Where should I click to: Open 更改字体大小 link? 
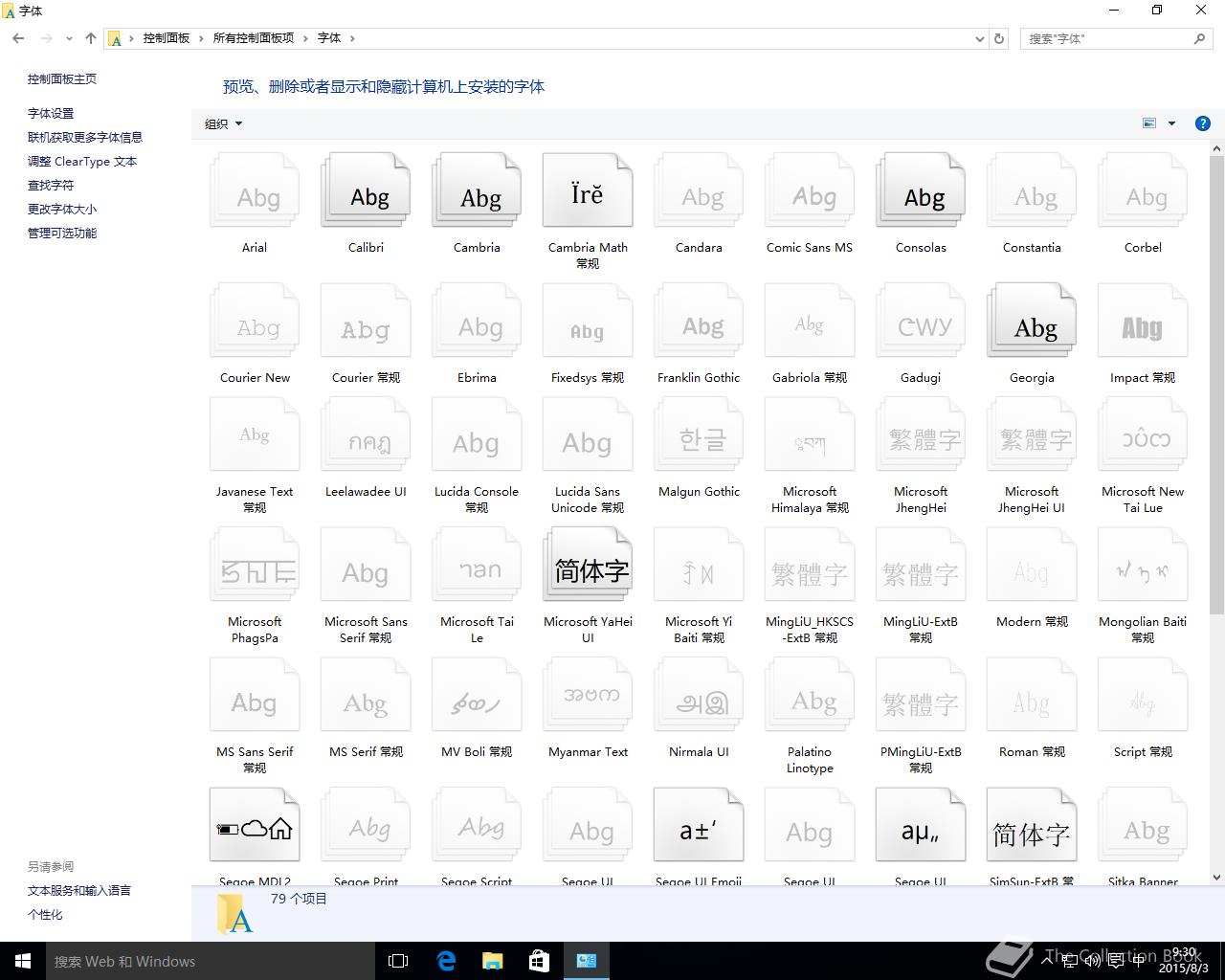point(62,209)
